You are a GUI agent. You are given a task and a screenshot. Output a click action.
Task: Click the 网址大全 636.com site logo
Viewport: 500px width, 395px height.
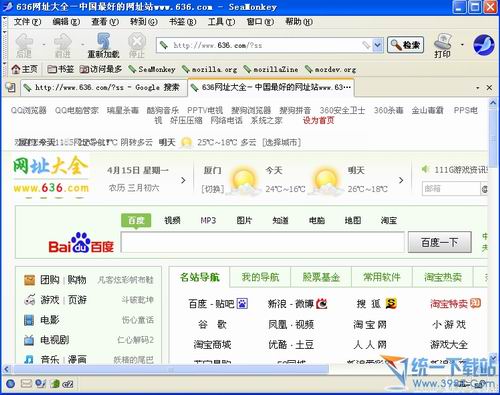(51, 175)
